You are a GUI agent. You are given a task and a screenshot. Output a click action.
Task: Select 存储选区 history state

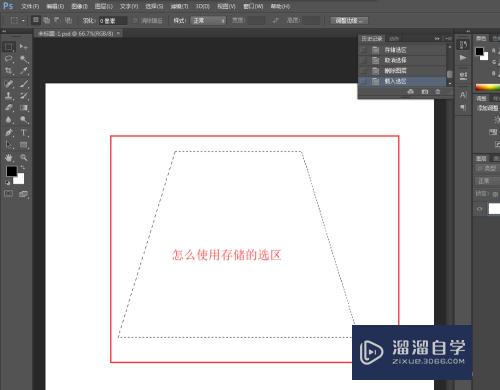pyautogui.click(x=403, y=50)
